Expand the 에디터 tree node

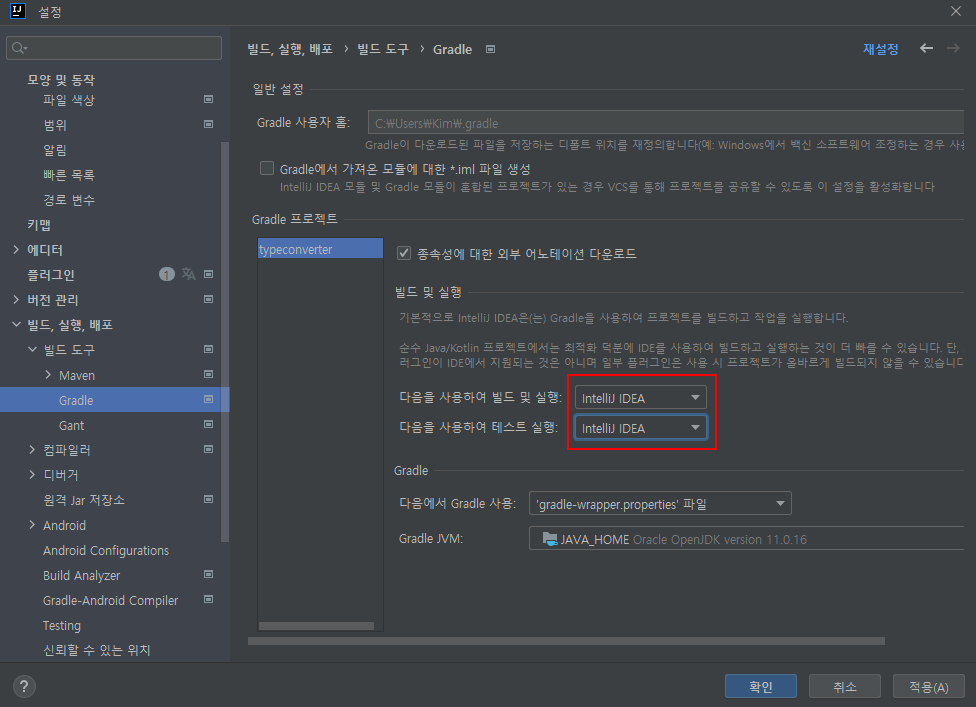[16, 250]
